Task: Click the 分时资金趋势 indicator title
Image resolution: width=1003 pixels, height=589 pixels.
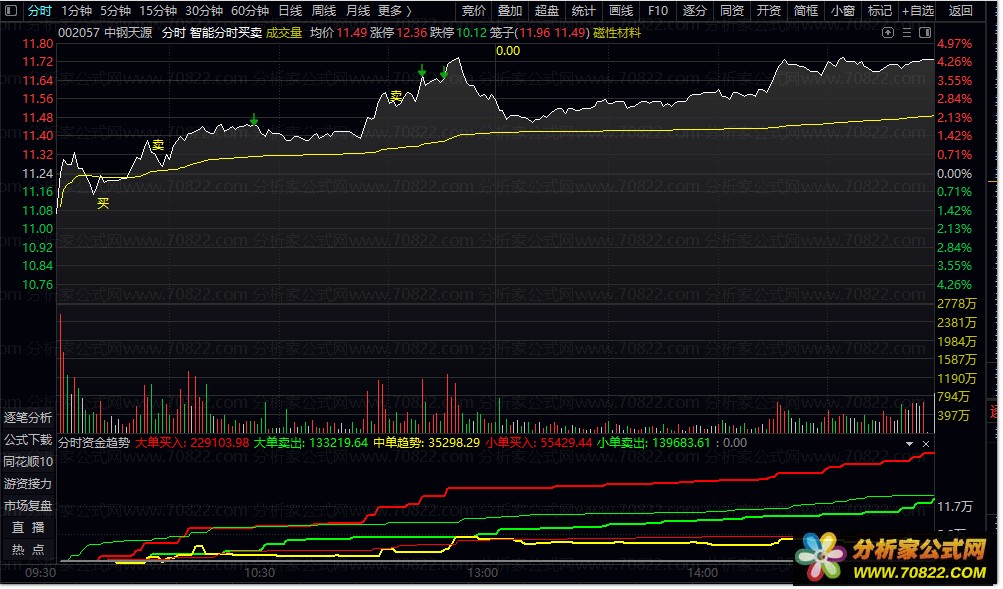Action: (x=94, y=444)
